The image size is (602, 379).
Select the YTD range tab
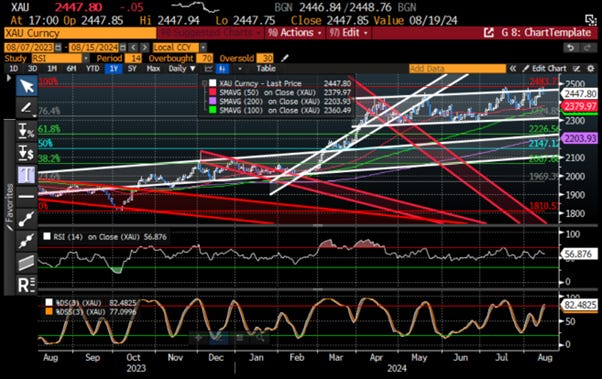pyautogui.click(x=92, y=69)
